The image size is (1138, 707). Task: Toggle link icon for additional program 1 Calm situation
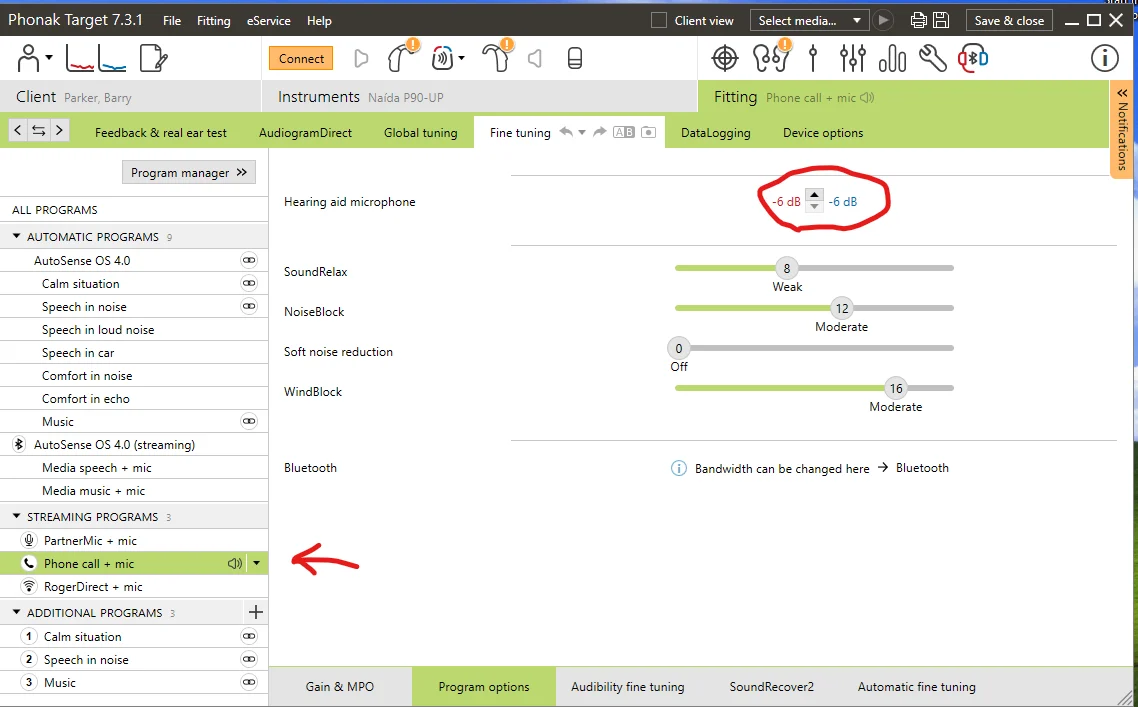[x=249, y=637]
